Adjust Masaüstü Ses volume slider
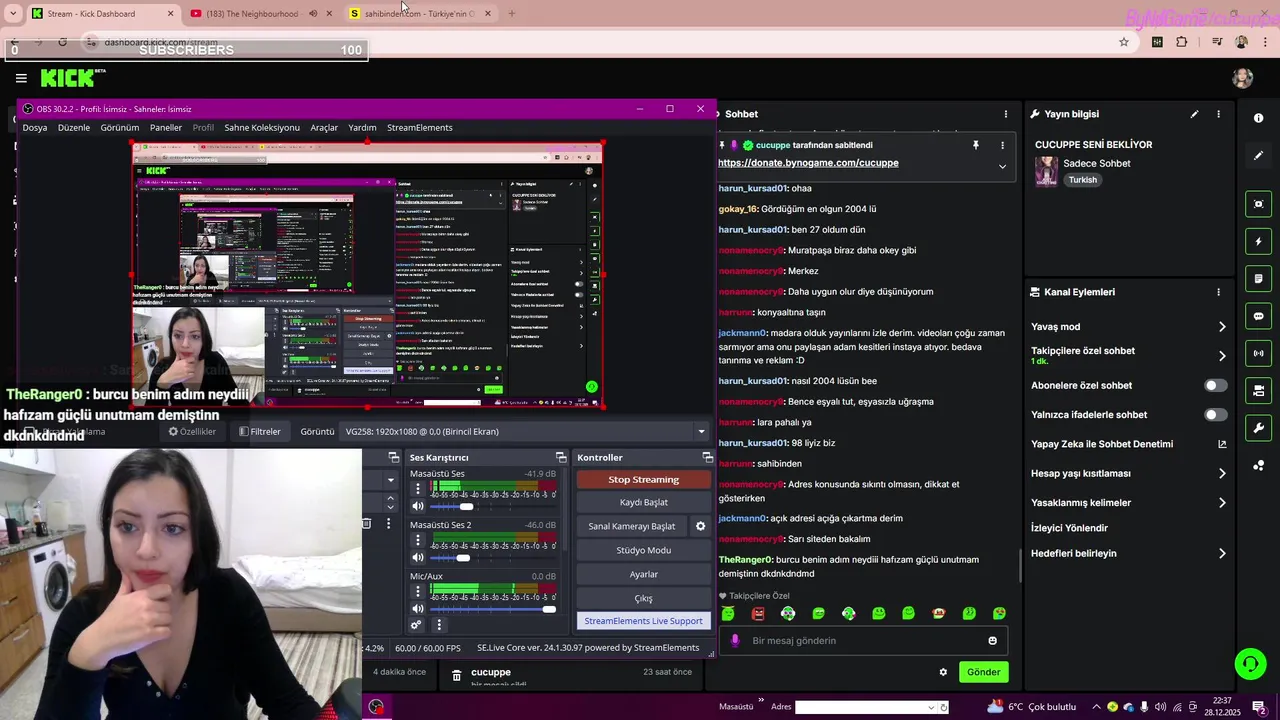The width and height of the screenshot is (1280, 720). 493,506
